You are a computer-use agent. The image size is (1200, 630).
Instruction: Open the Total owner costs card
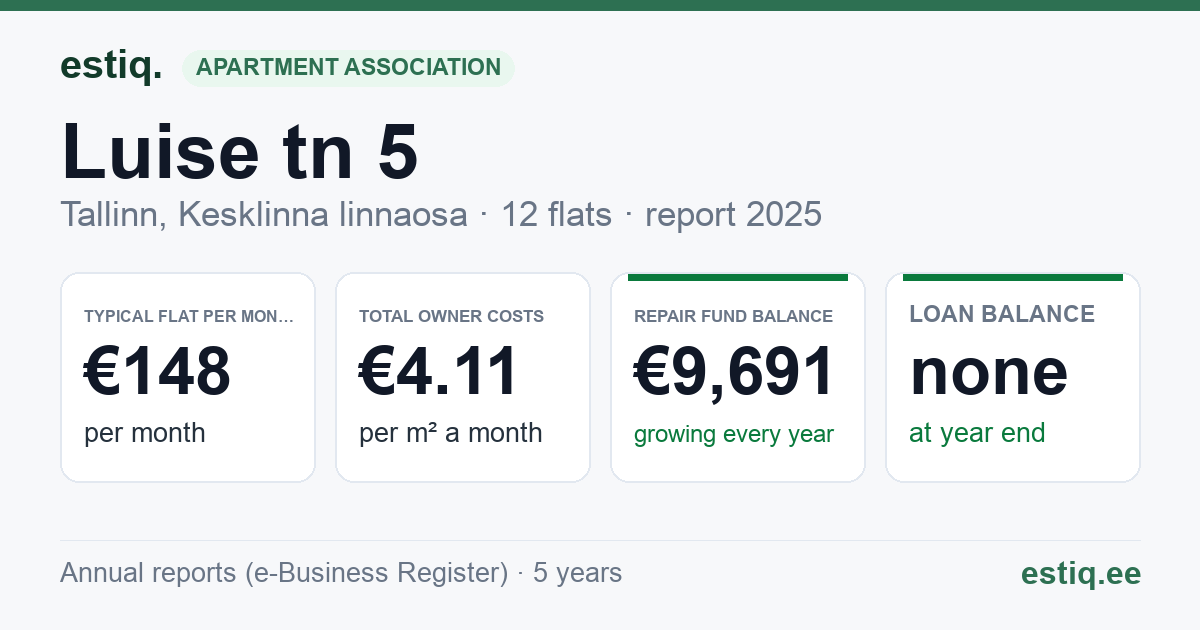click(x=463, y=377)
